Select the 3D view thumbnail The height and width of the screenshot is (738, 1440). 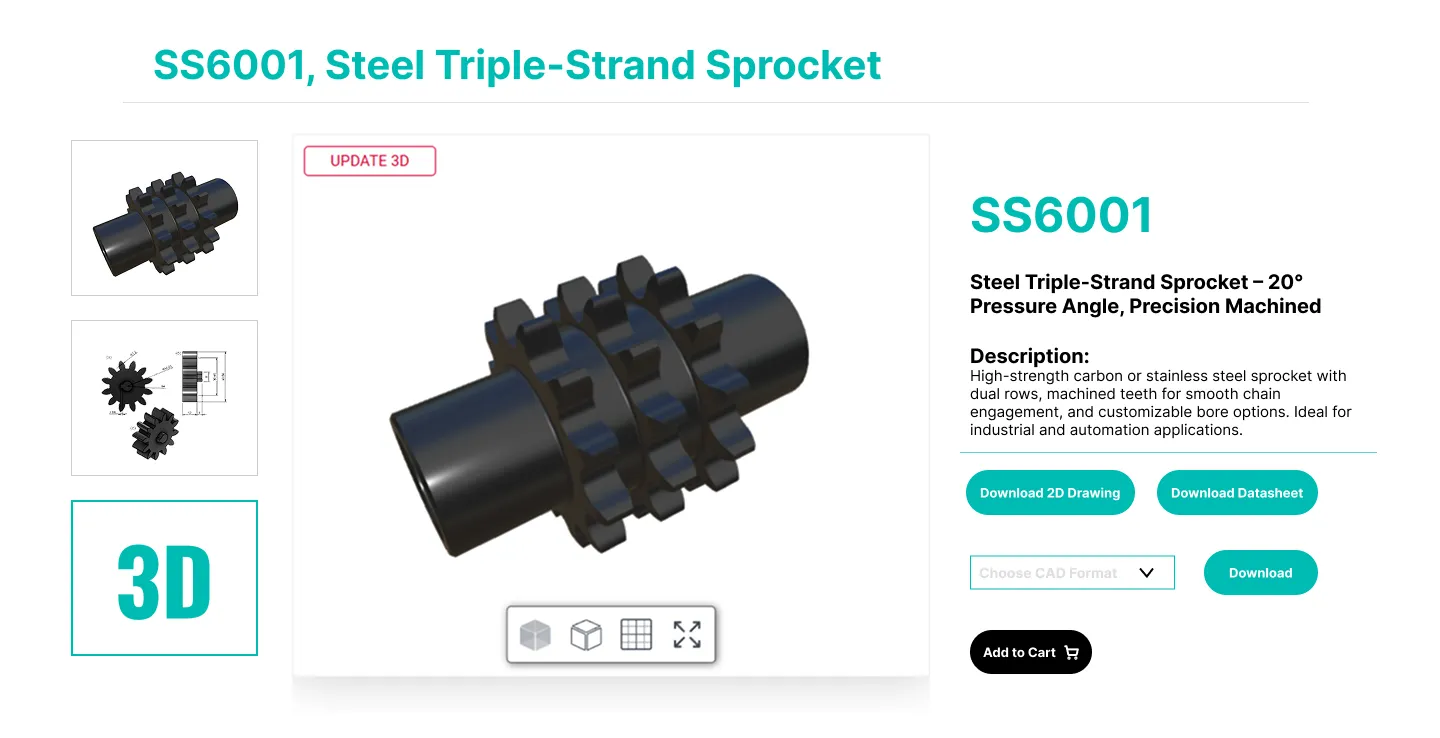(164, 578)
